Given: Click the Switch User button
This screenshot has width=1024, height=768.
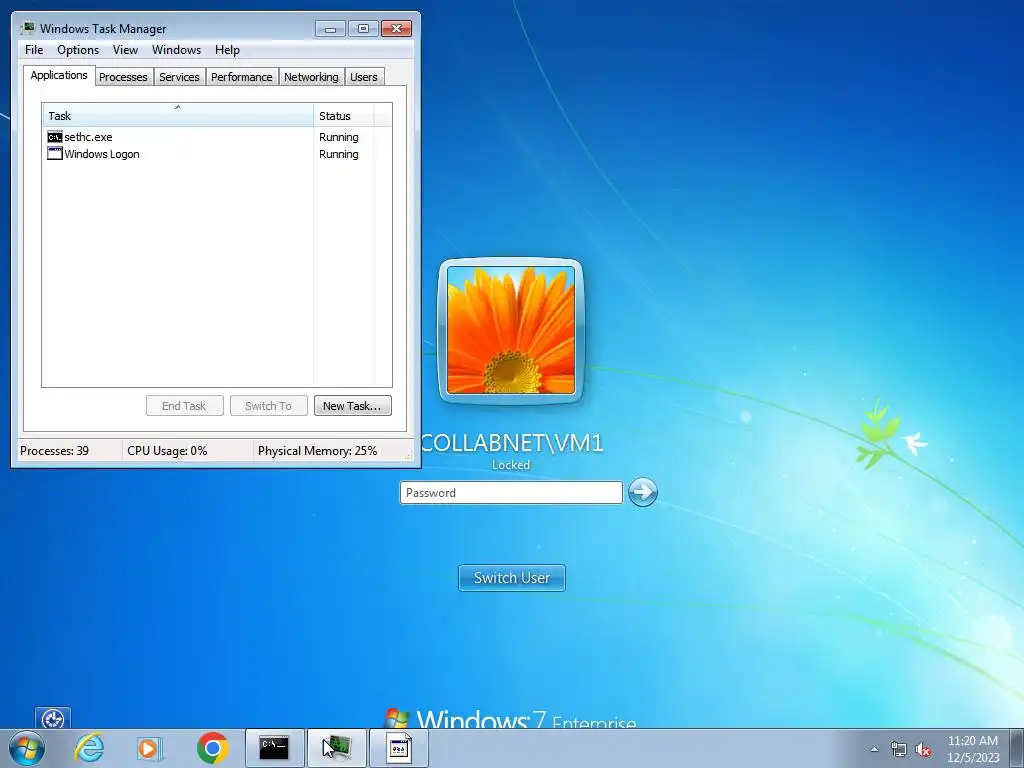Looking at the screenshot, I should [512, 578].
